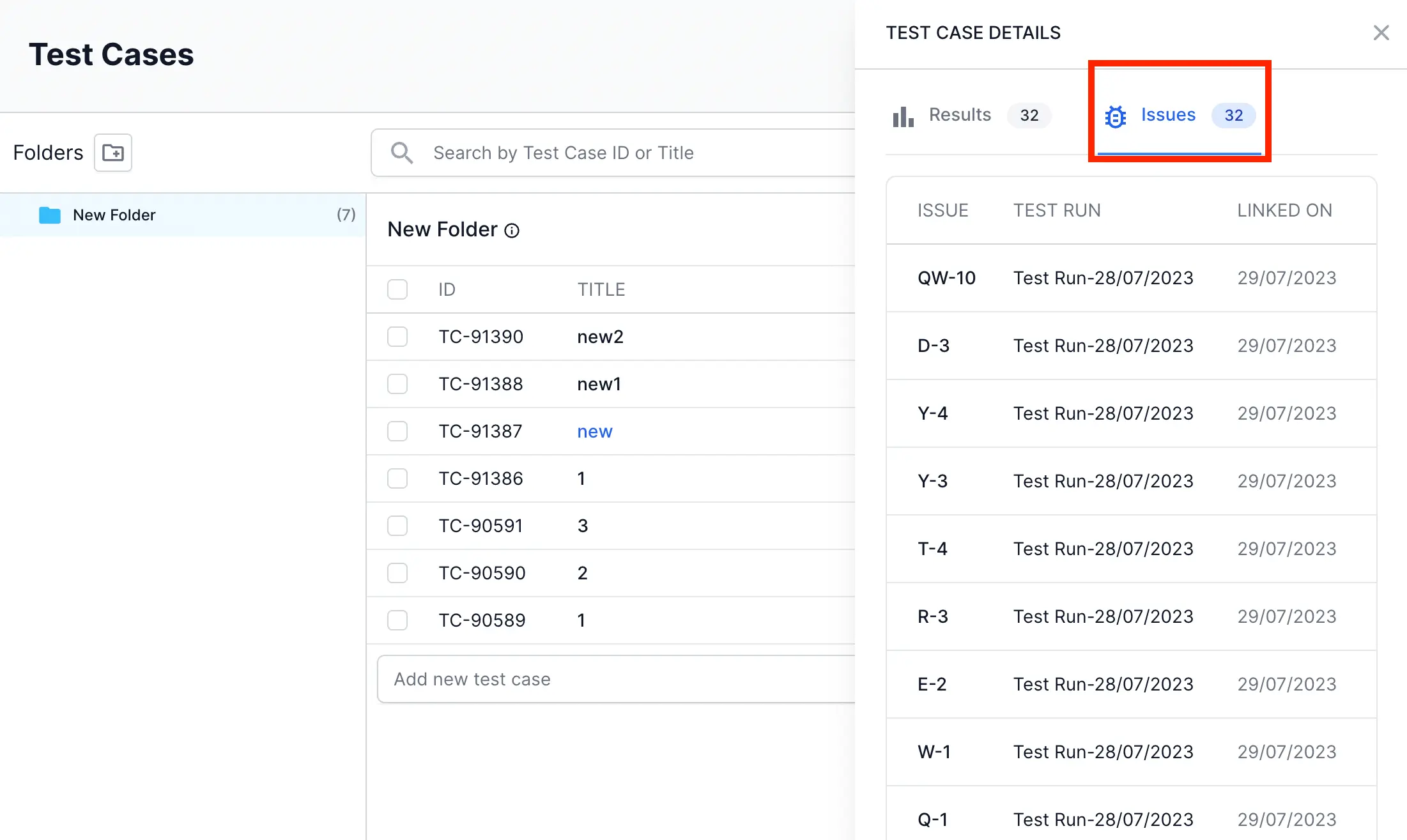Switch to the Results tab
The image size is (1407, 840).
pyautogui.click(x=960, y=115)
